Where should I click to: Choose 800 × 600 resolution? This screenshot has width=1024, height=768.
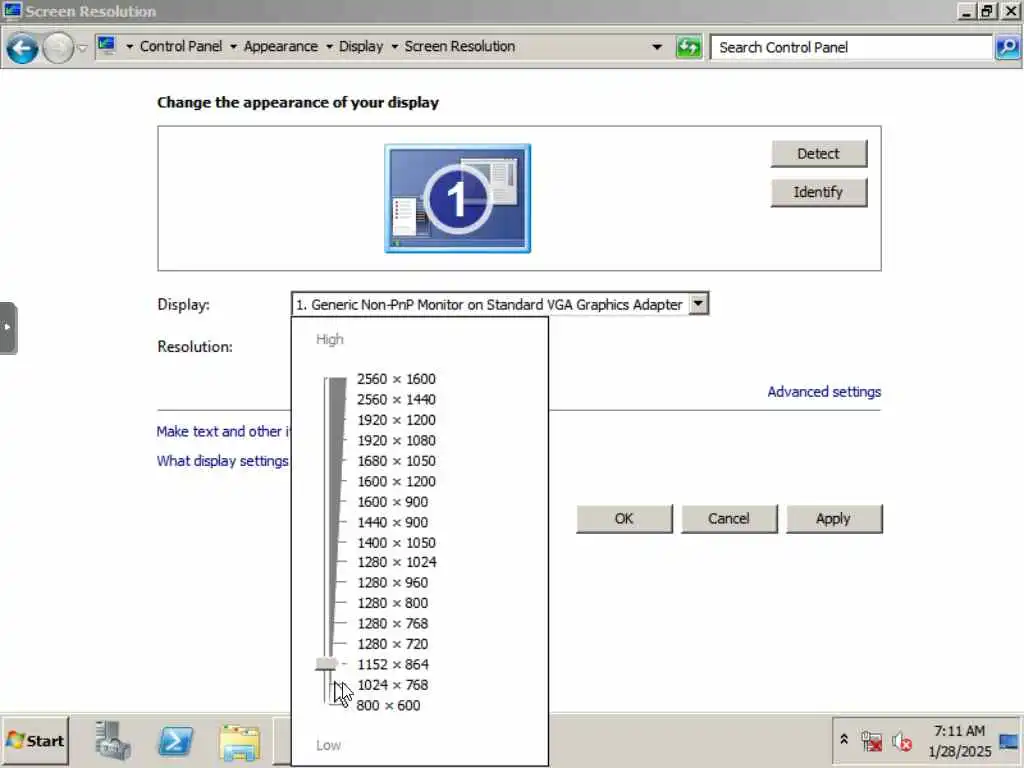tap(389, 705)
